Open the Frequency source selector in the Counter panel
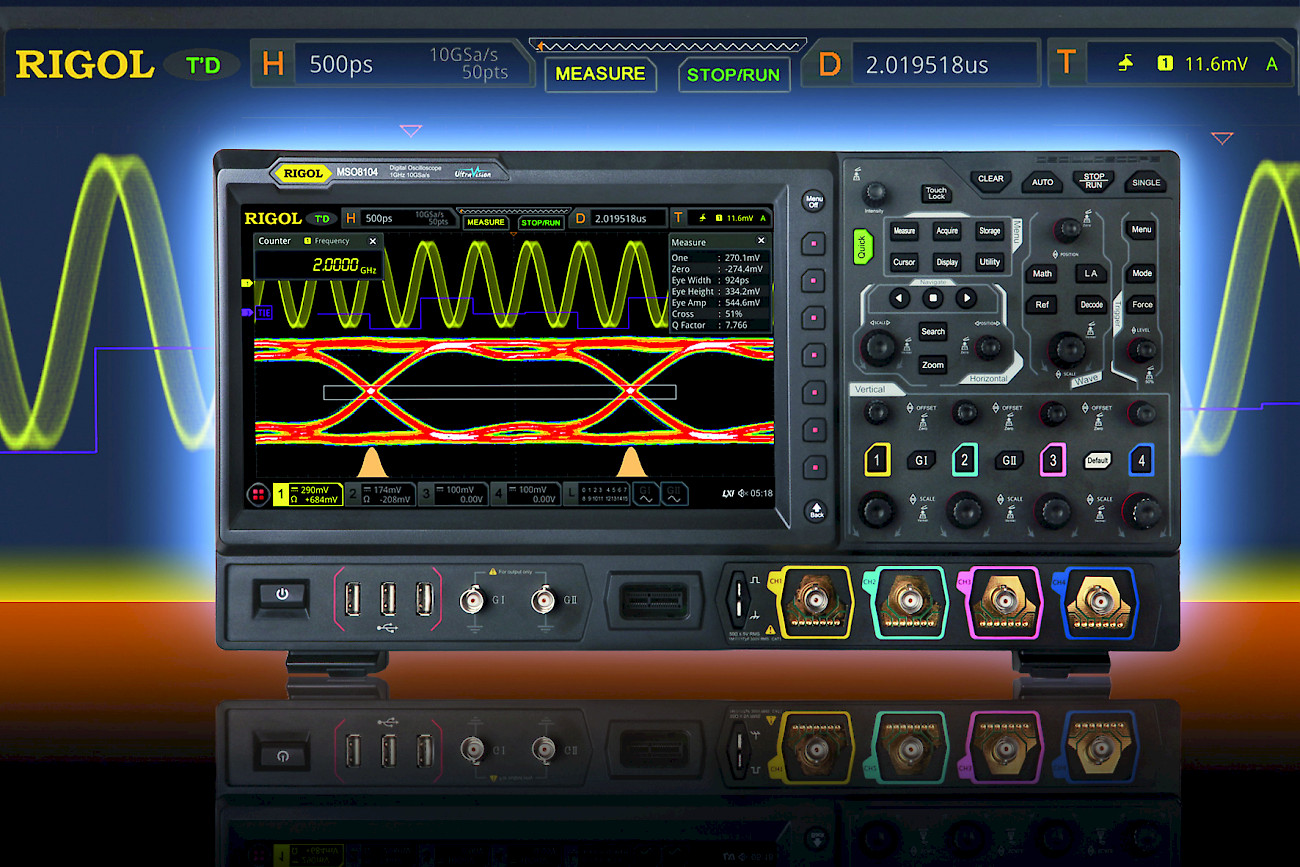Viewport: 1300px width, 867px height. click(327, 241)
